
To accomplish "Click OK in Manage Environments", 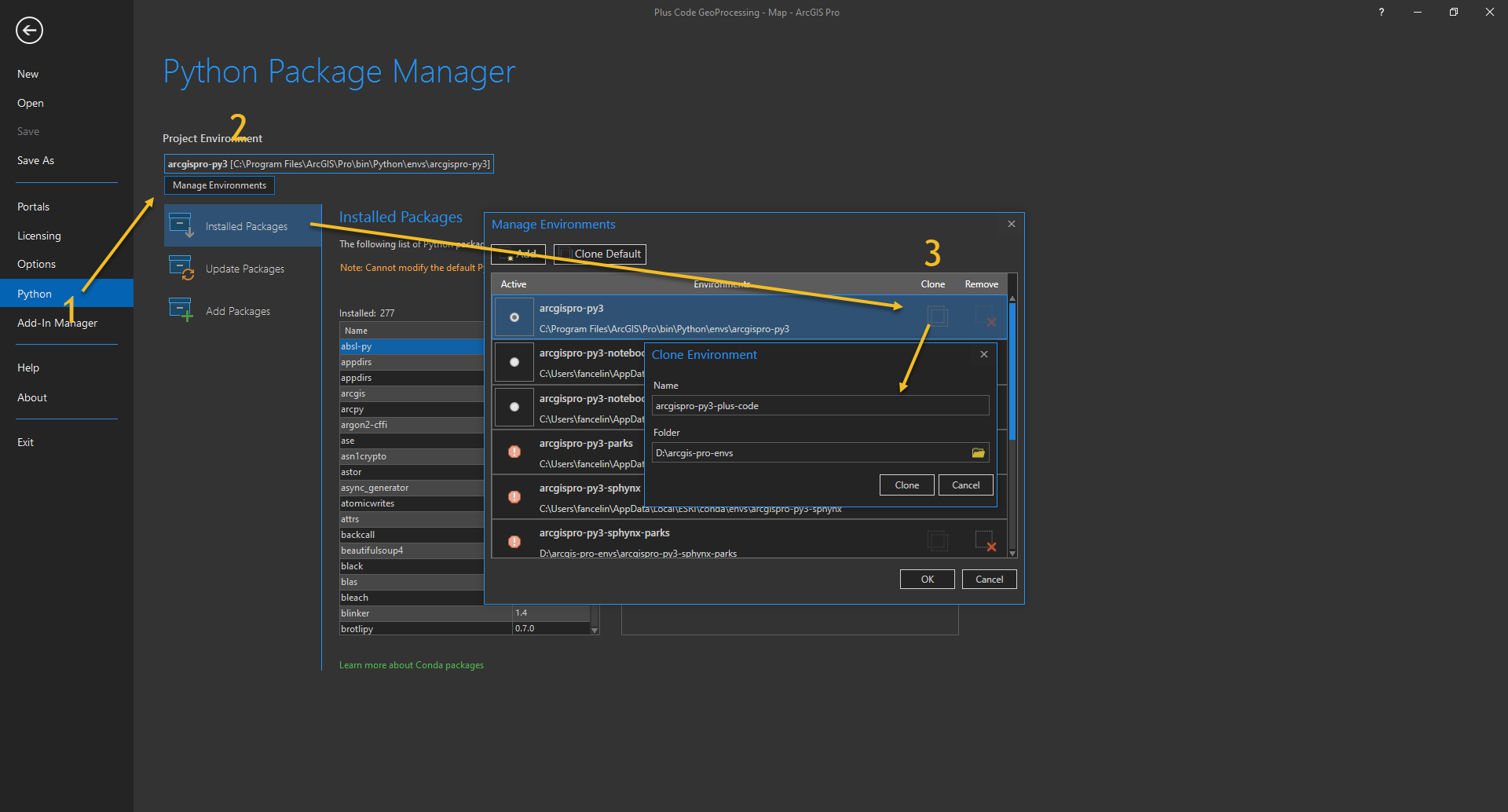I will (x=928, y=580).
